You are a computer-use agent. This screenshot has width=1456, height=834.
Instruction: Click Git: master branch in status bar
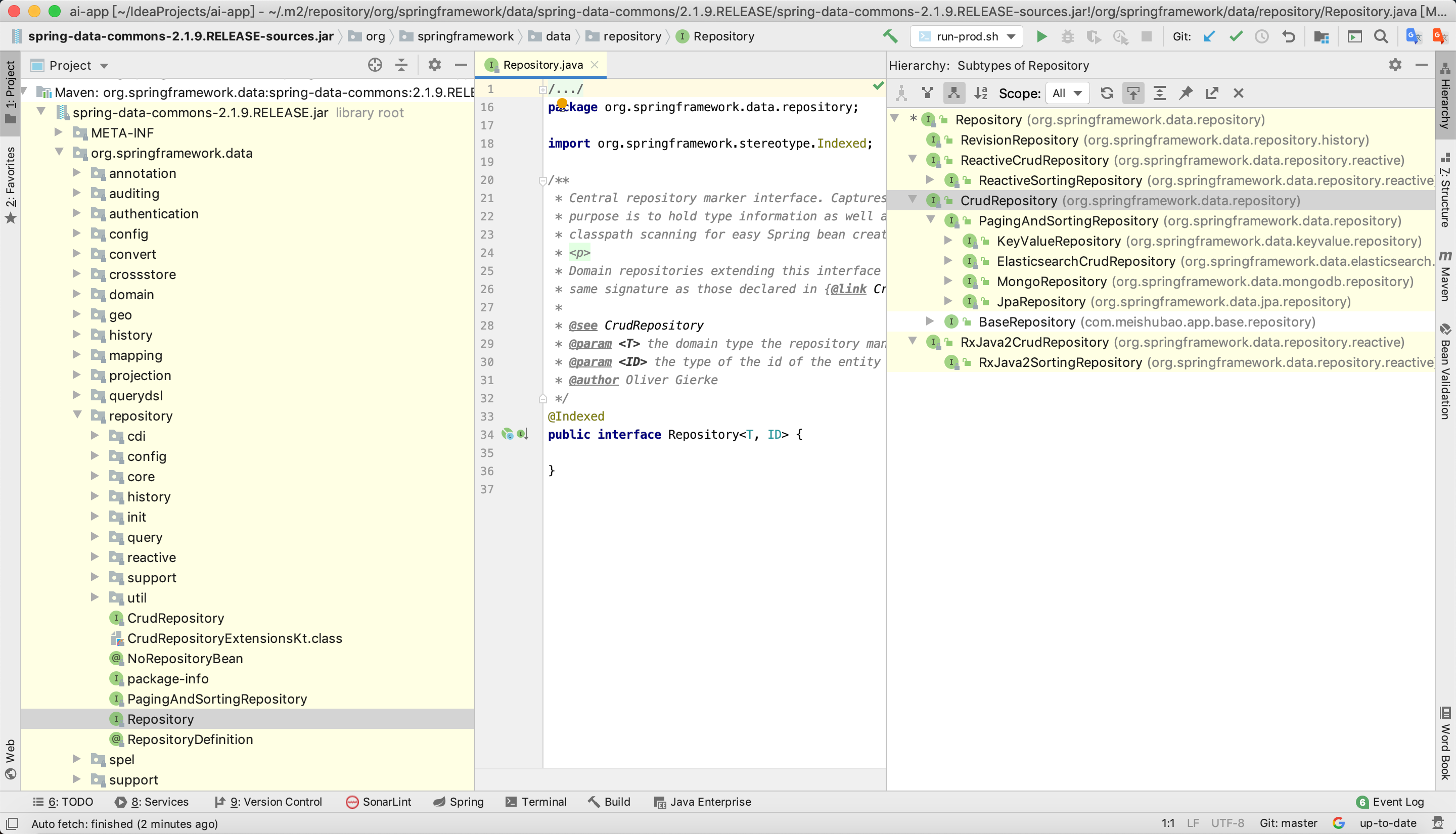[1288, 823]
